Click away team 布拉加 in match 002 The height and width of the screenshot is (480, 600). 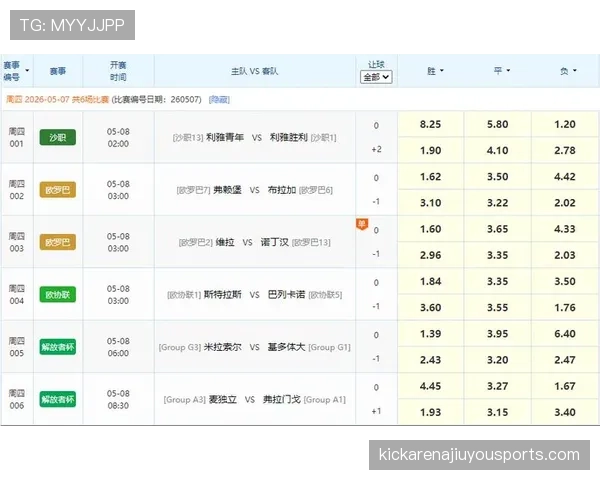coord(282,190)
